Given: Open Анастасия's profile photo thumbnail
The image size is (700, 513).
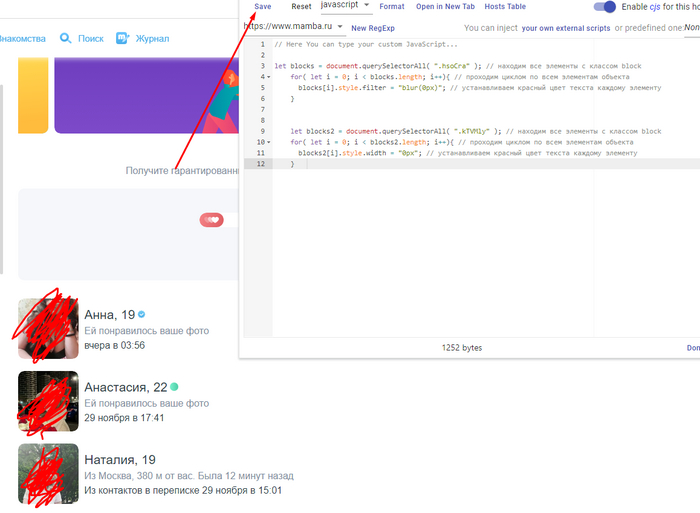Looking at the screenshot, I should click(x=48, y=401).
